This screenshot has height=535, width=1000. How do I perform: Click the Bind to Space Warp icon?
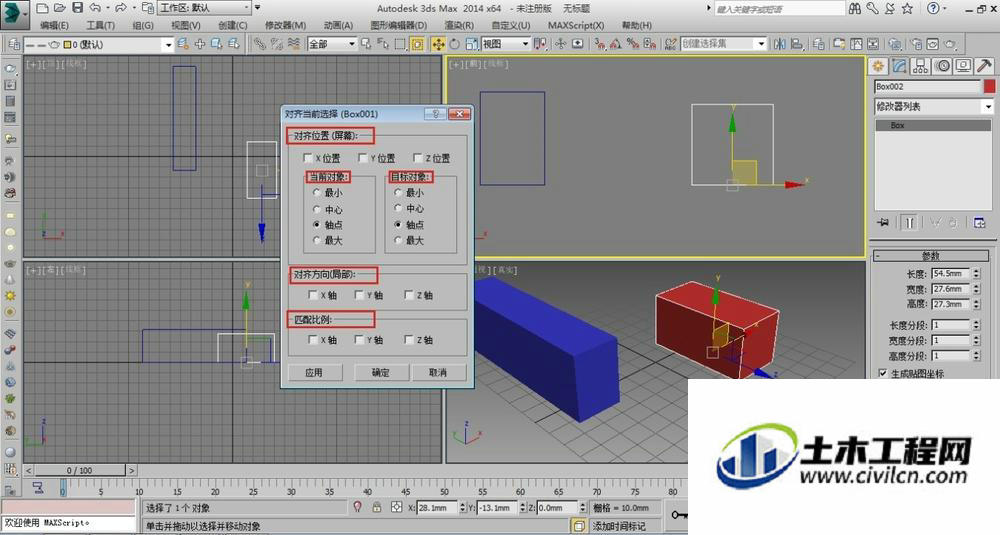click(x=294, y=44)
